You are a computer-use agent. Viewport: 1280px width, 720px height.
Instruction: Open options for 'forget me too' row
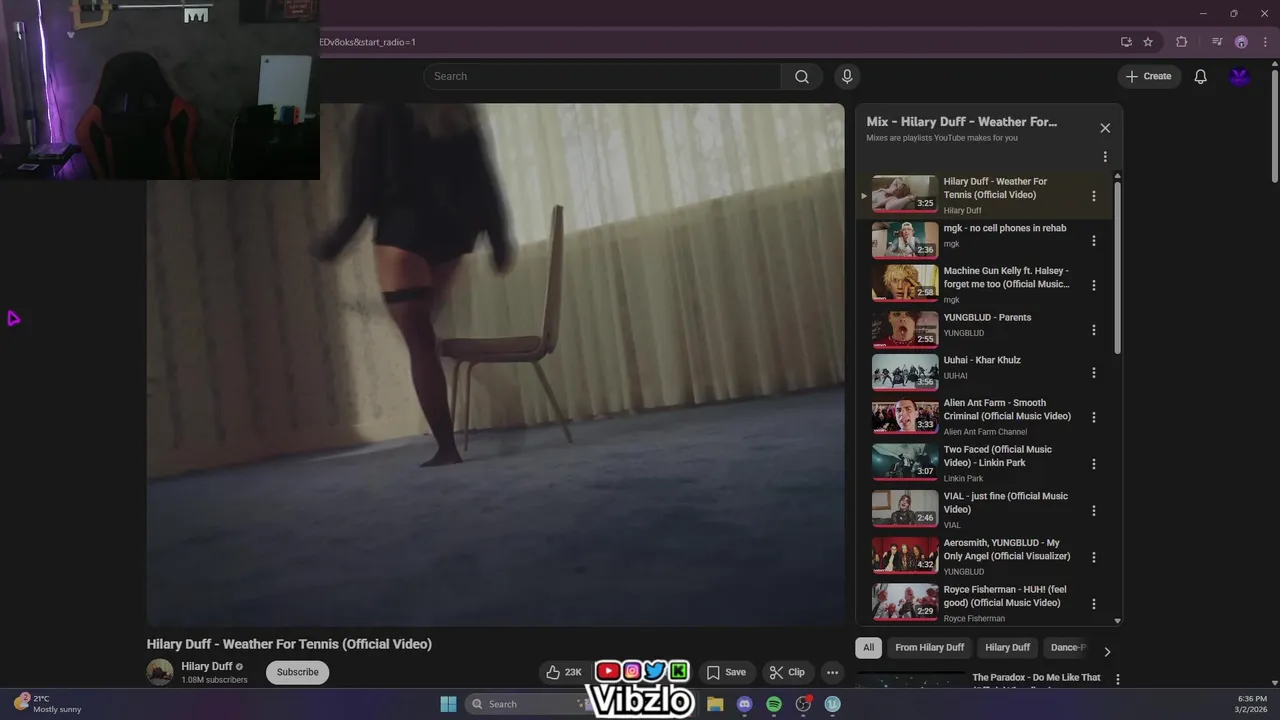1093,285
